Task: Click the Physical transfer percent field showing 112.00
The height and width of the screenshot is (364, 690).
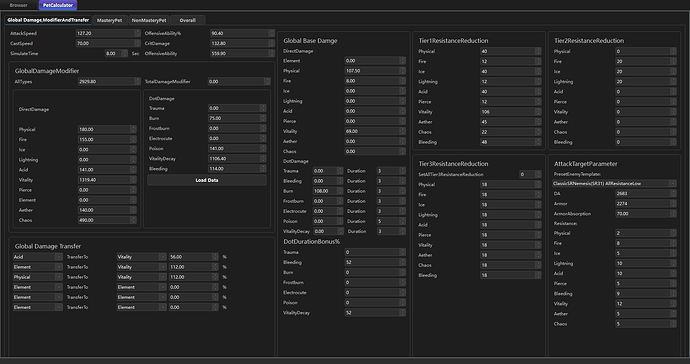Action: [x=193, y=277]
